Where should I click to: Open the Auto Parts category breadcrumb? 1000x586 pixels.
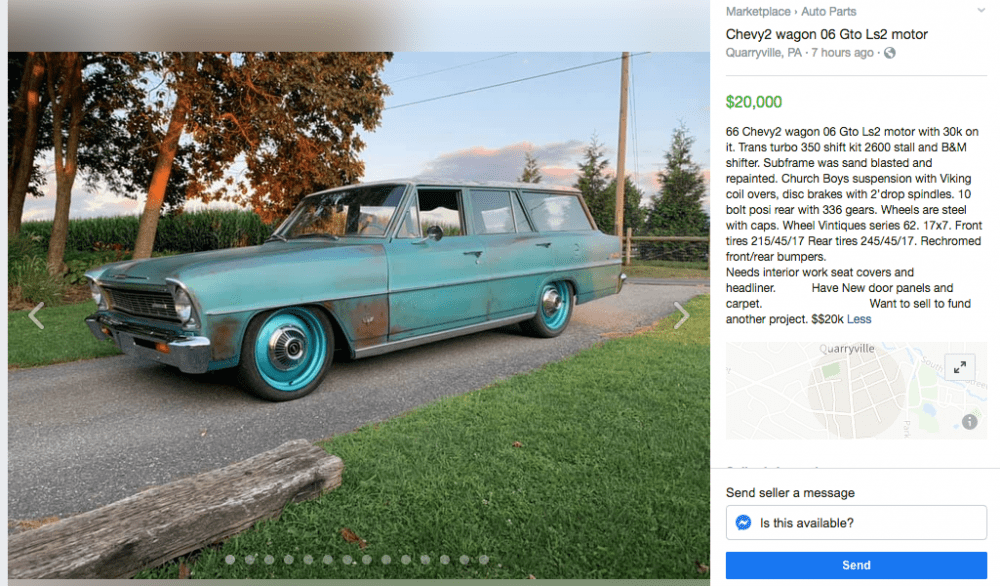coord(828,11)
